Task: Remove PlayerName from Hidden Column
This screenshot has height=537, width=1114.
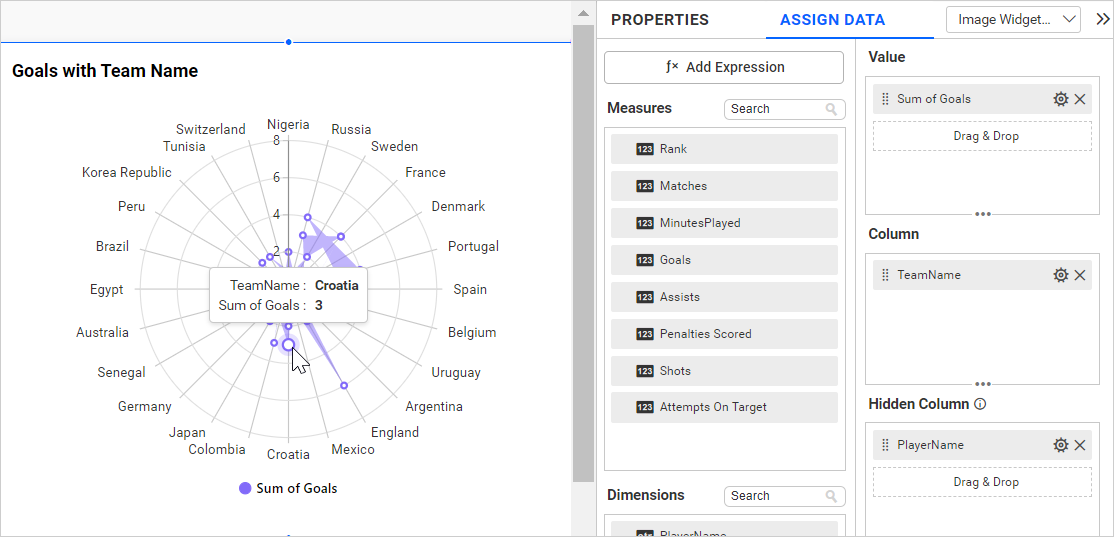Action: pyautogui.click(x=1080, y=445)
